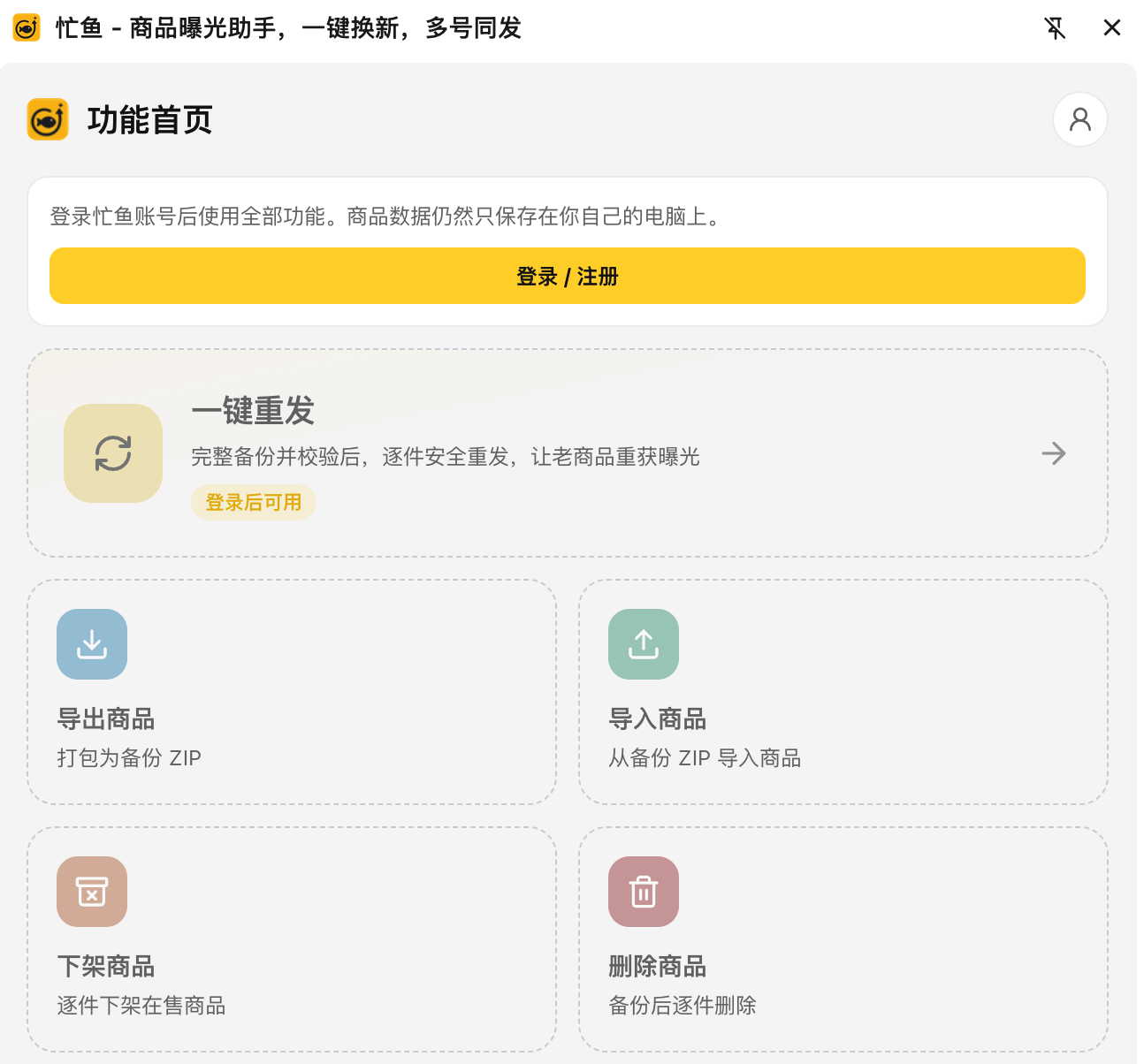Click the 登录后可用 badge
Image resolution: width=1144 pixels, height=1064 pixels.
click(254, 502)
